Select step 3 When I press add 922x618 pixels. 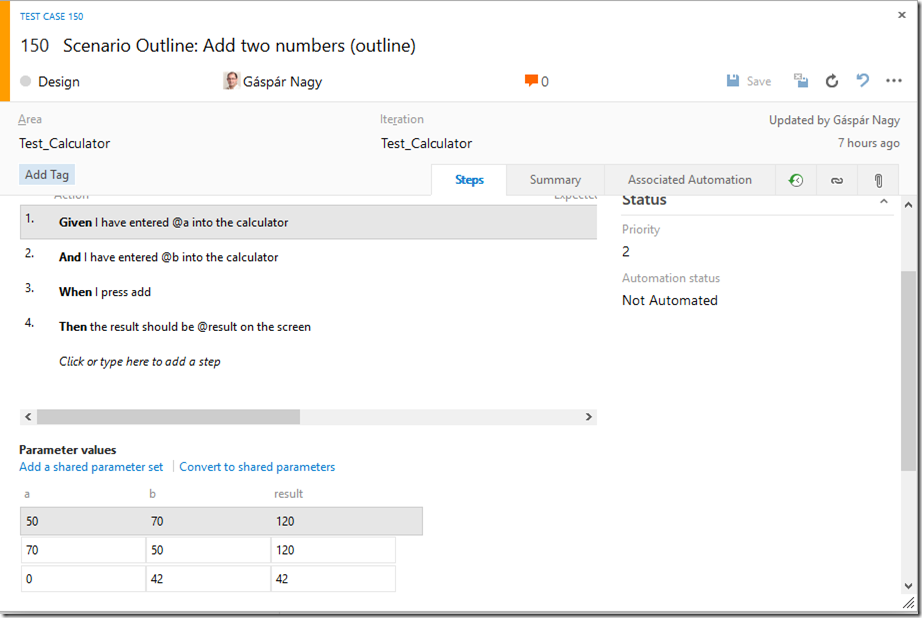coord(308,292)
